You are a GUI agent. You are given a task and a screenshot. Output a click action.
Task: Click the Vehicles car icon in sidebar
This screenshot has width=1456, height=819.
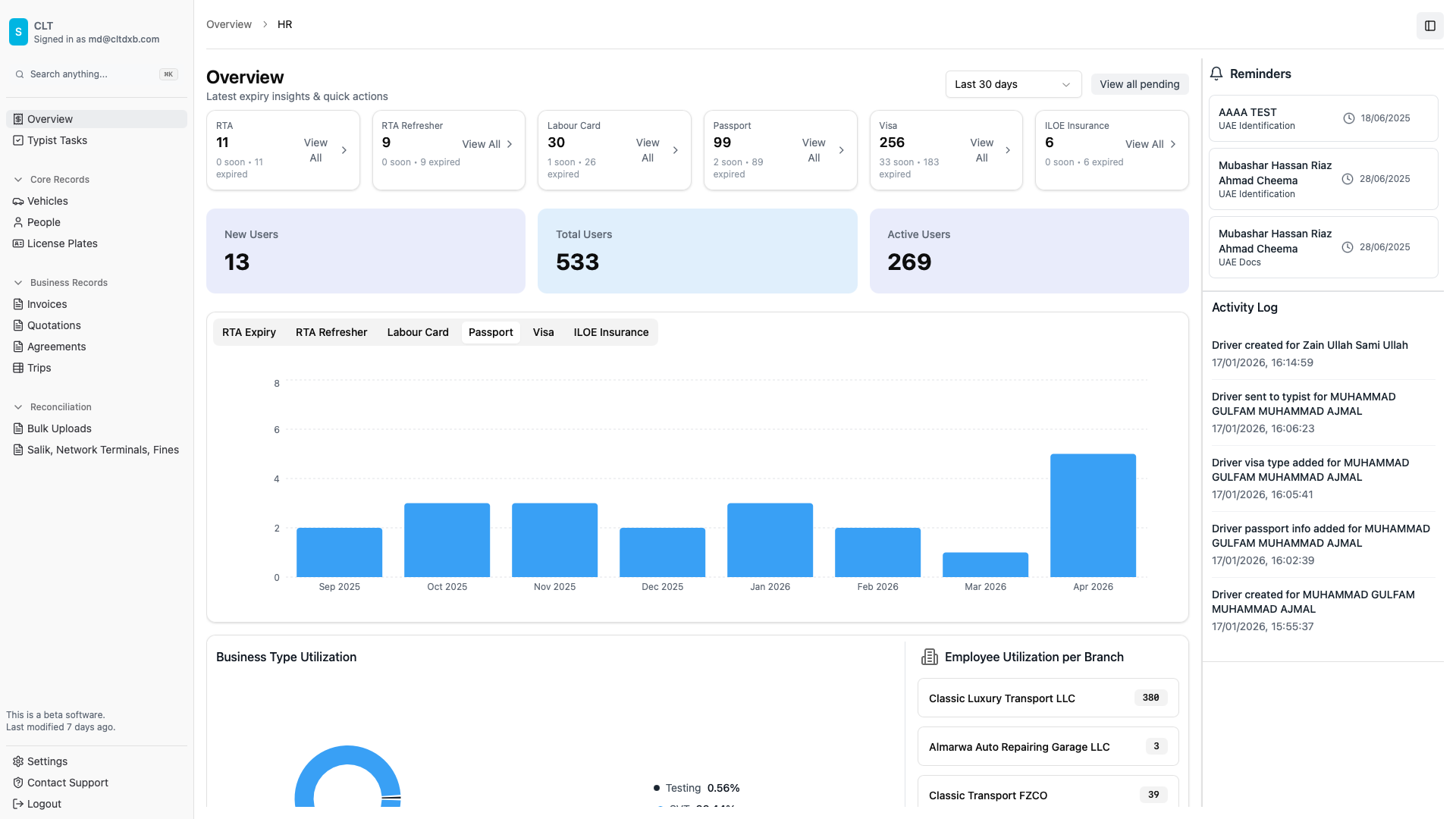[x=18, y=201]
